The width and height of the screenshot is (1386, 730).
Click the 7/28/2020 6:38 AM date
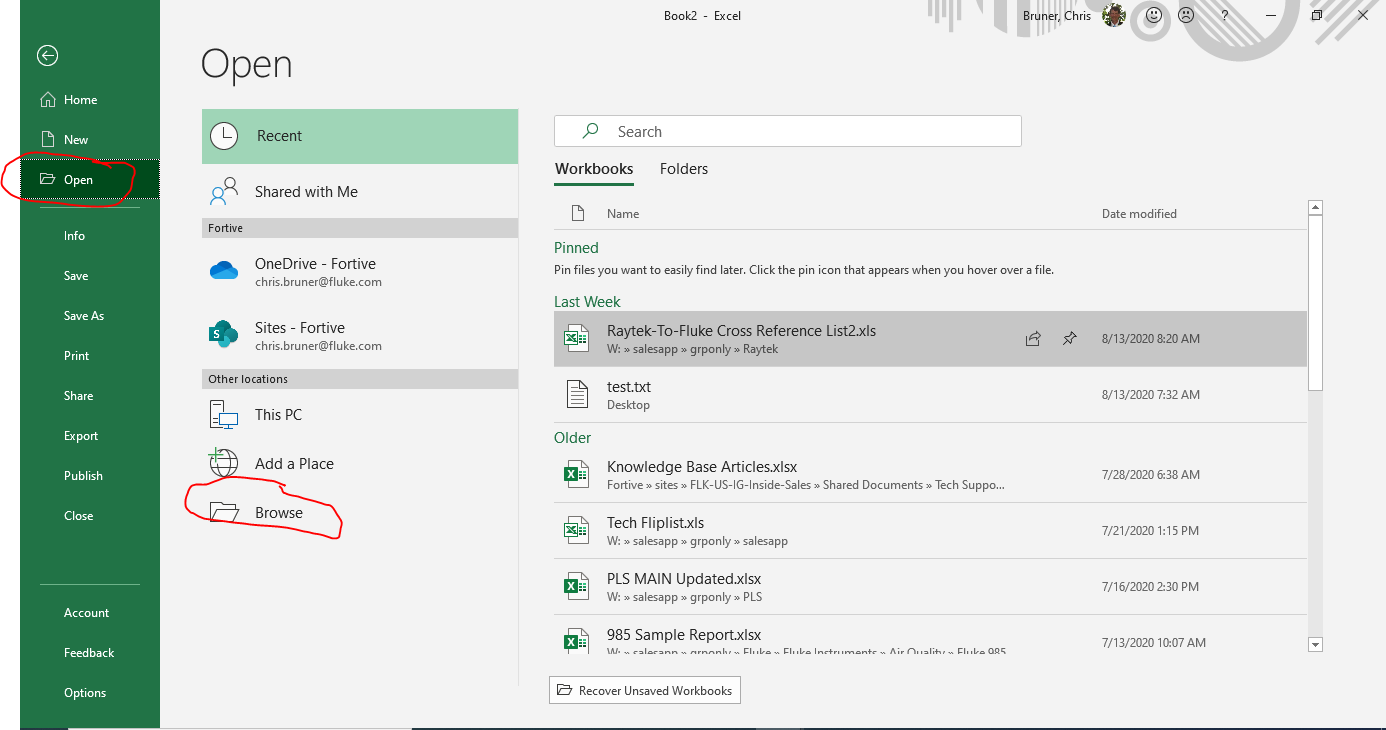[x=1150, y=475]
